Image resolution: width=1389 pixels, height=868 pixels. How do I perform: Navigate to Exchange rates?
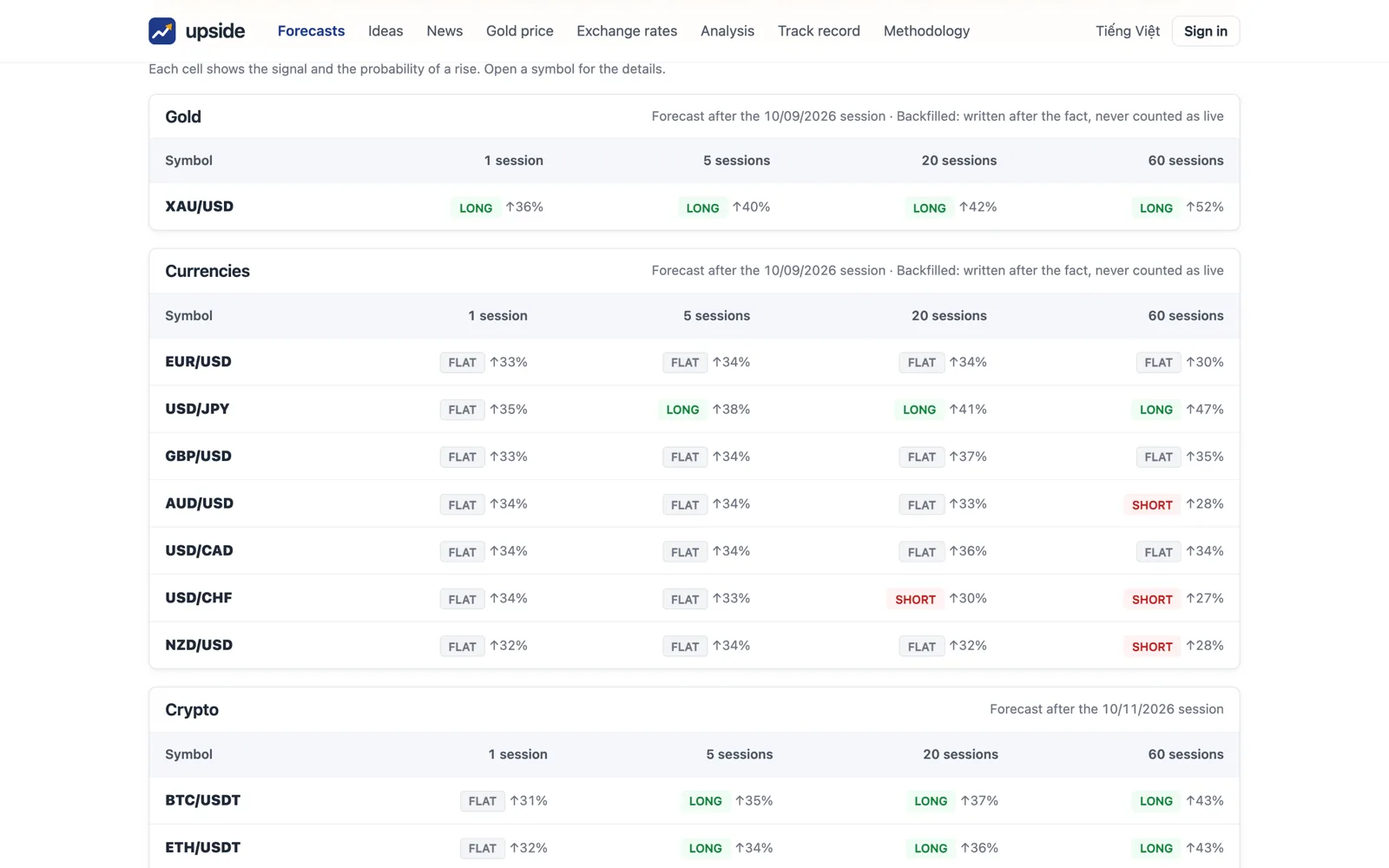627,31
